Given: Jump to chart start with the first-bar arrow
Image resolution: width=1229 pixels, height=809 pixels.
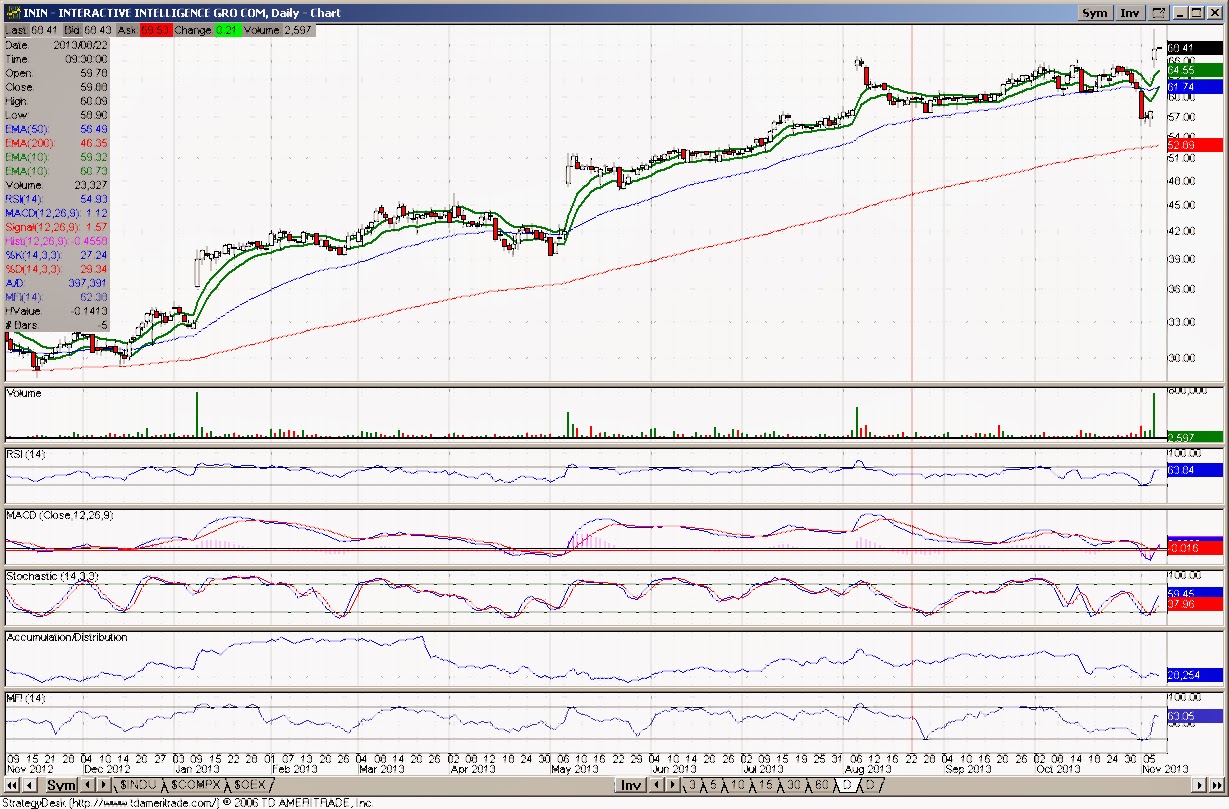Looking at the screenshot, I should [12, 786].
